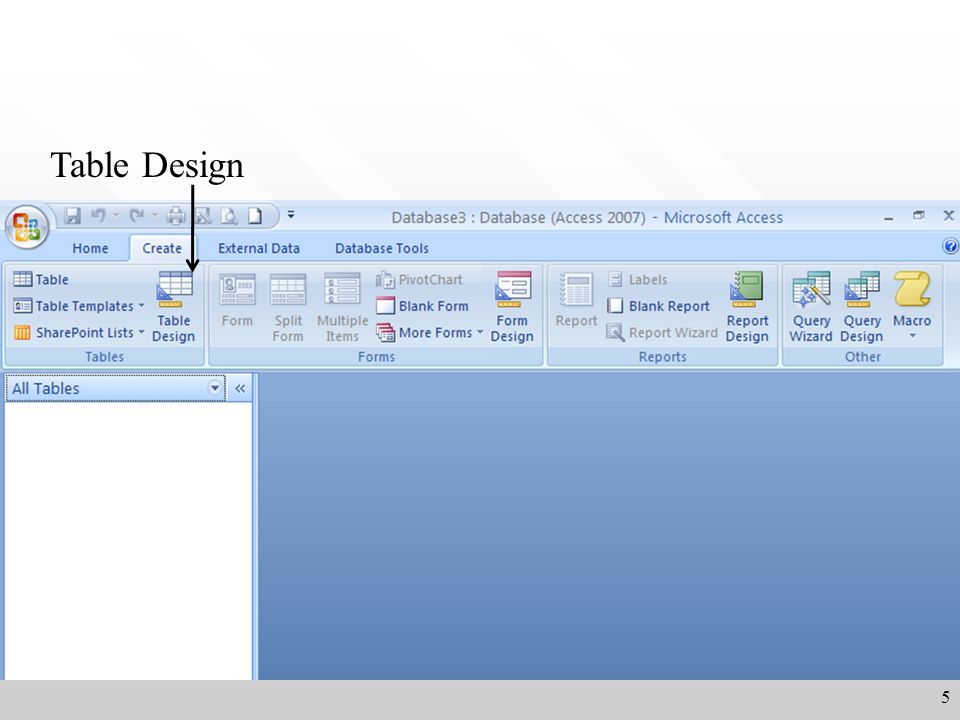Image resolution: width=960 pixels, height=720 pixels.
Task: Click the PivotChart button
Action: pos(419,280)
